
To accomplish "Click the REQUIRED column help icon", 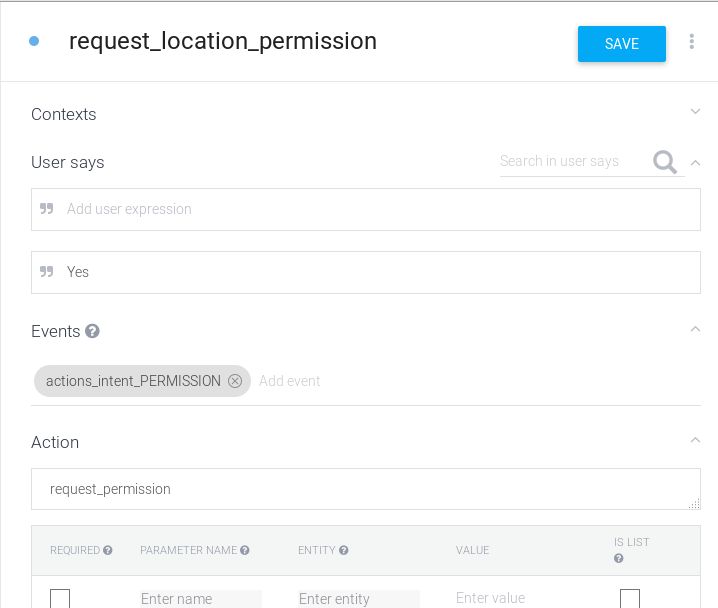I will (108, 550).
